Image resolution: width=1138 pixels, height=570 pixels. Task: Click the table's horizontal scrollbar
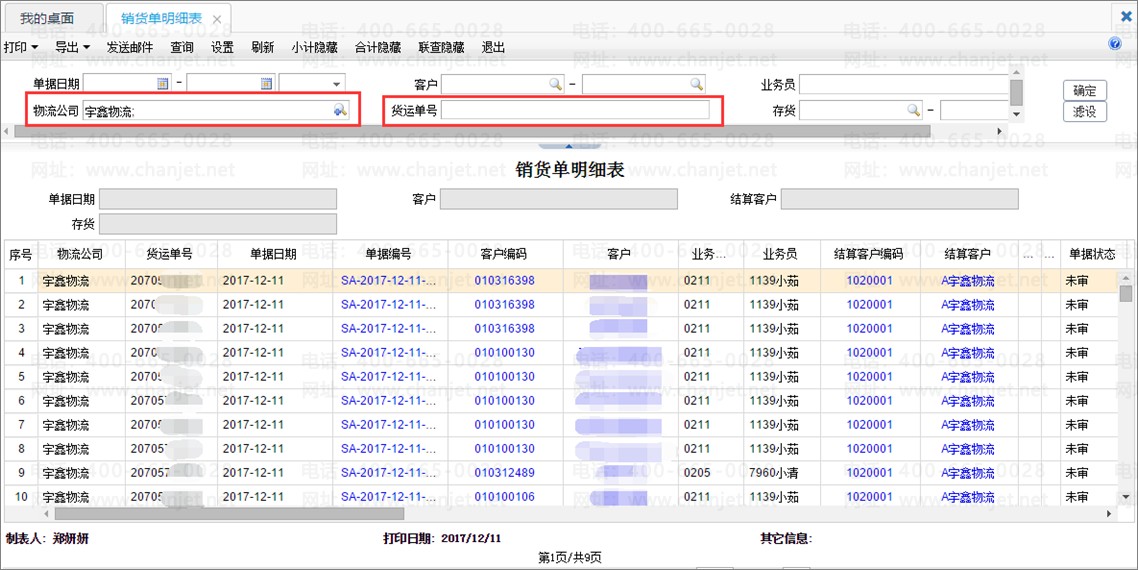tap(400, 514)
